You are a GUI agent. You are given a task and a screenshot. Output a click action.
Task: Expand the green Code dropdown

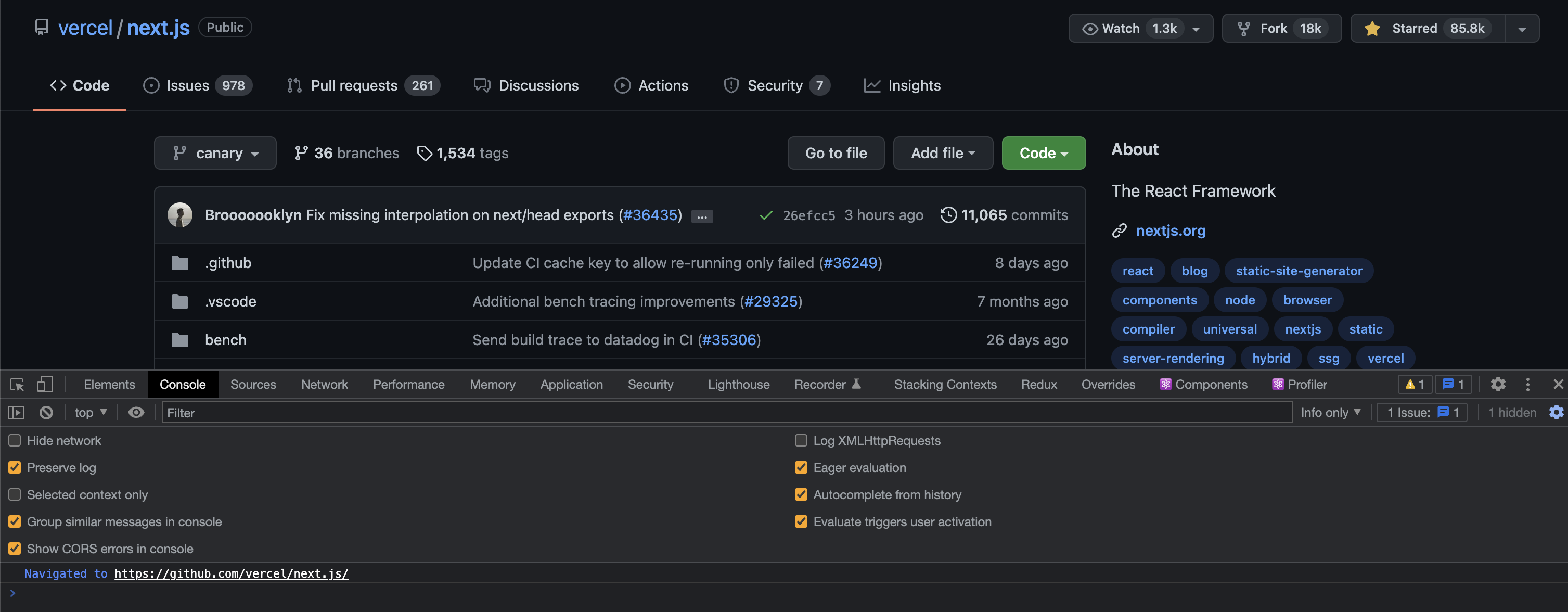(1043, 153)
